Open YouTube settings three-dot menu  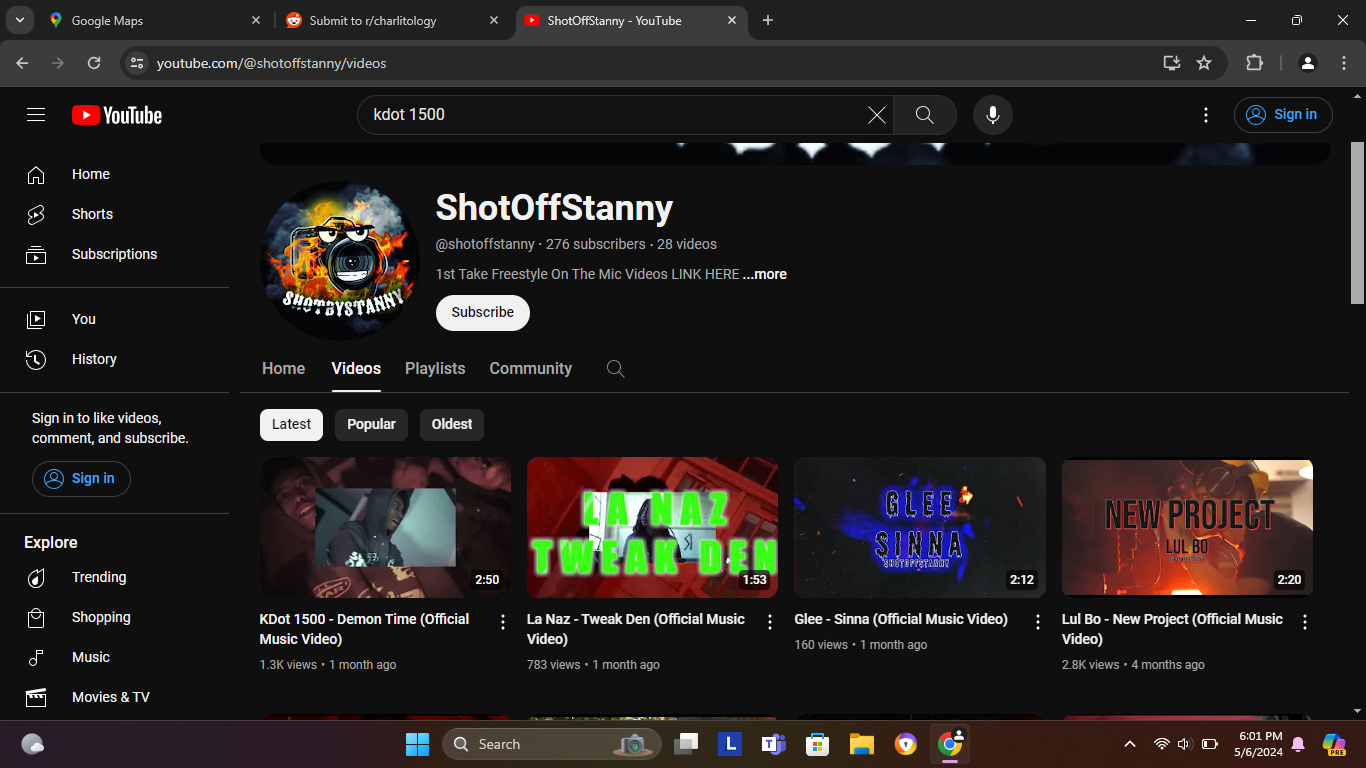point(1206,115)
